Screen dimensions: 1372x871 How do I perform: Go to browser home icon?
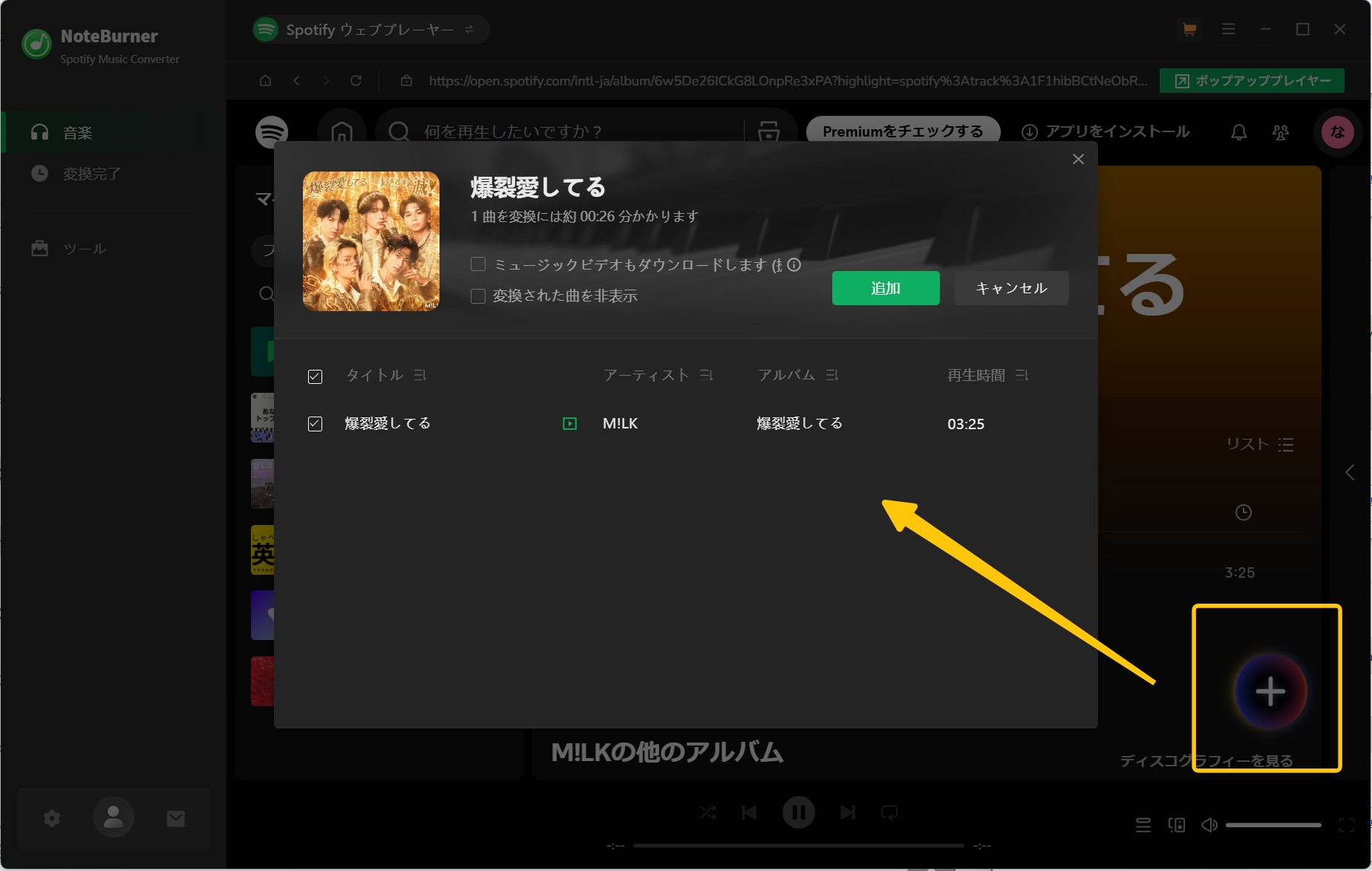[265, 80]
